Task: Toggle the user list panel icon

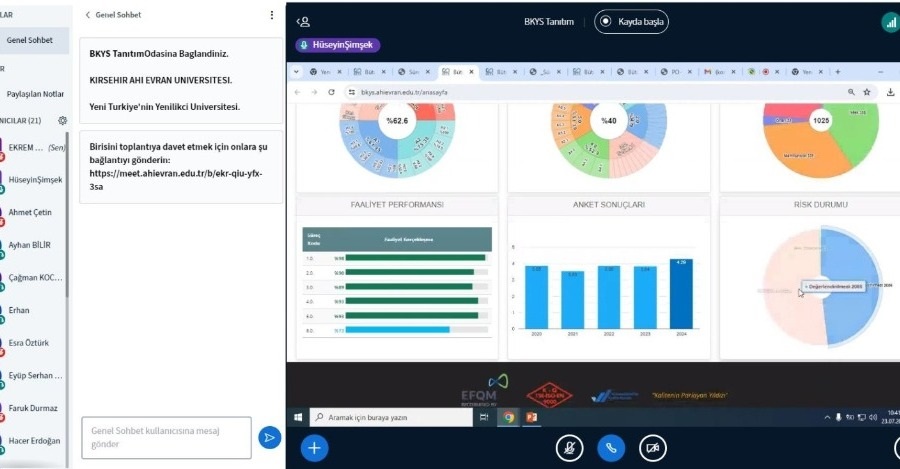Action: click(x=303, y=21)
